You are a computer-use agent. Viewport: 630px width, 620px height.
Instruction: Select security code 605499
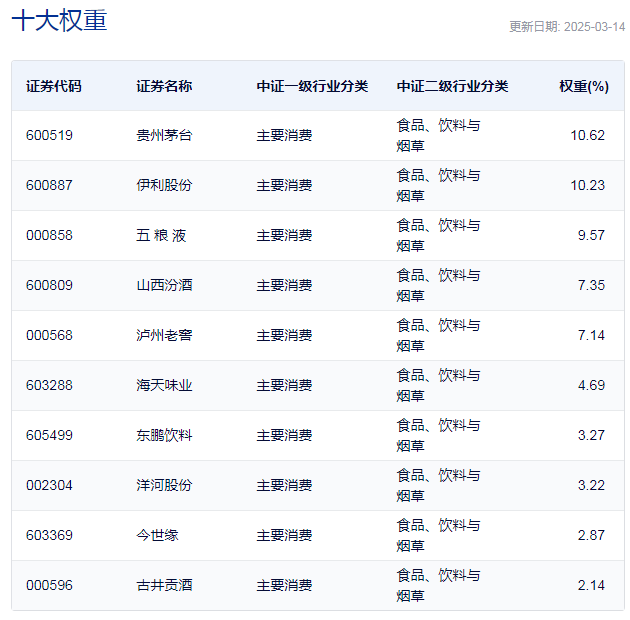coord(49,436)
